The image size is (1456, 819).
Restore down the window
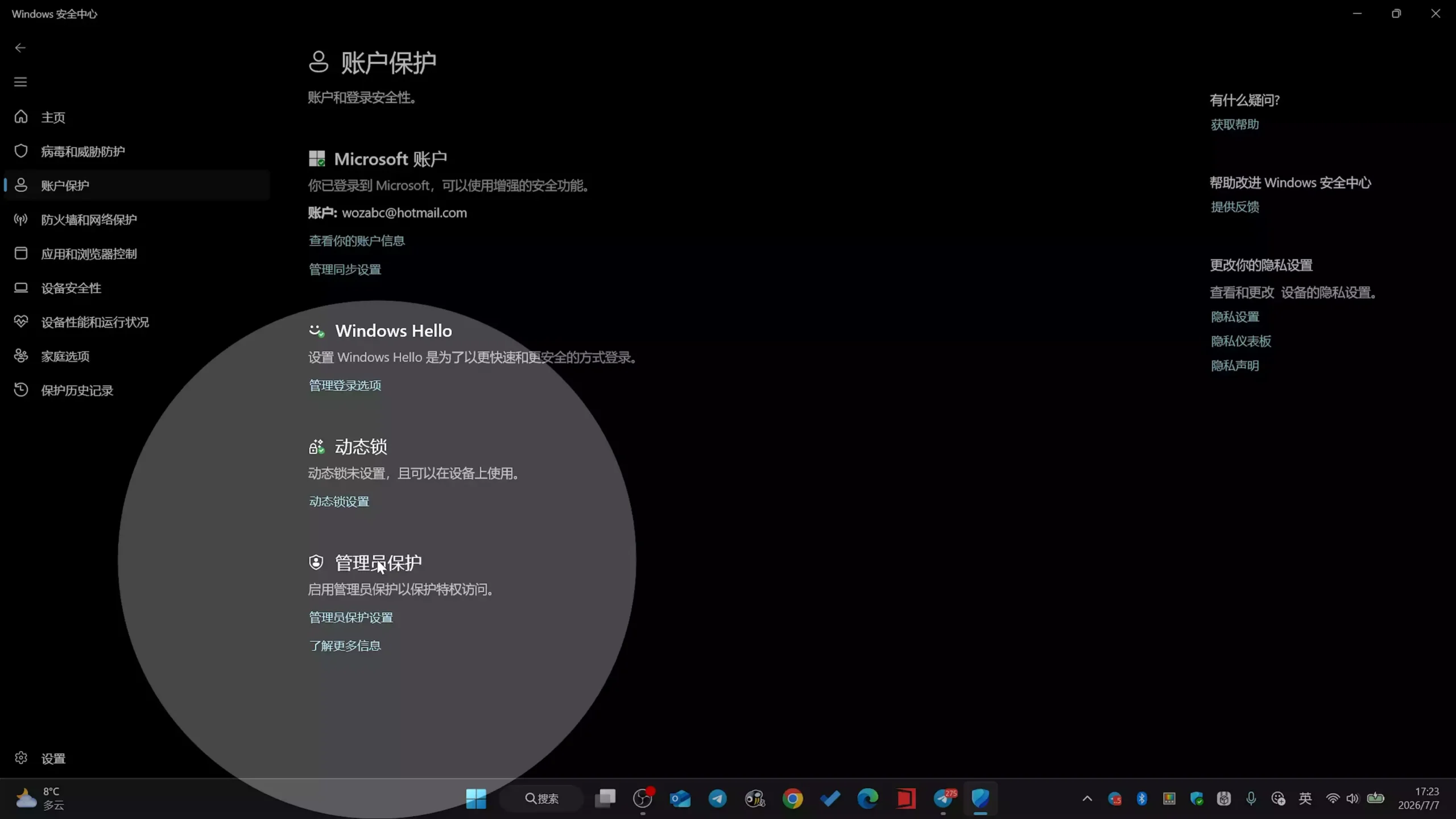pos(1396,14)
